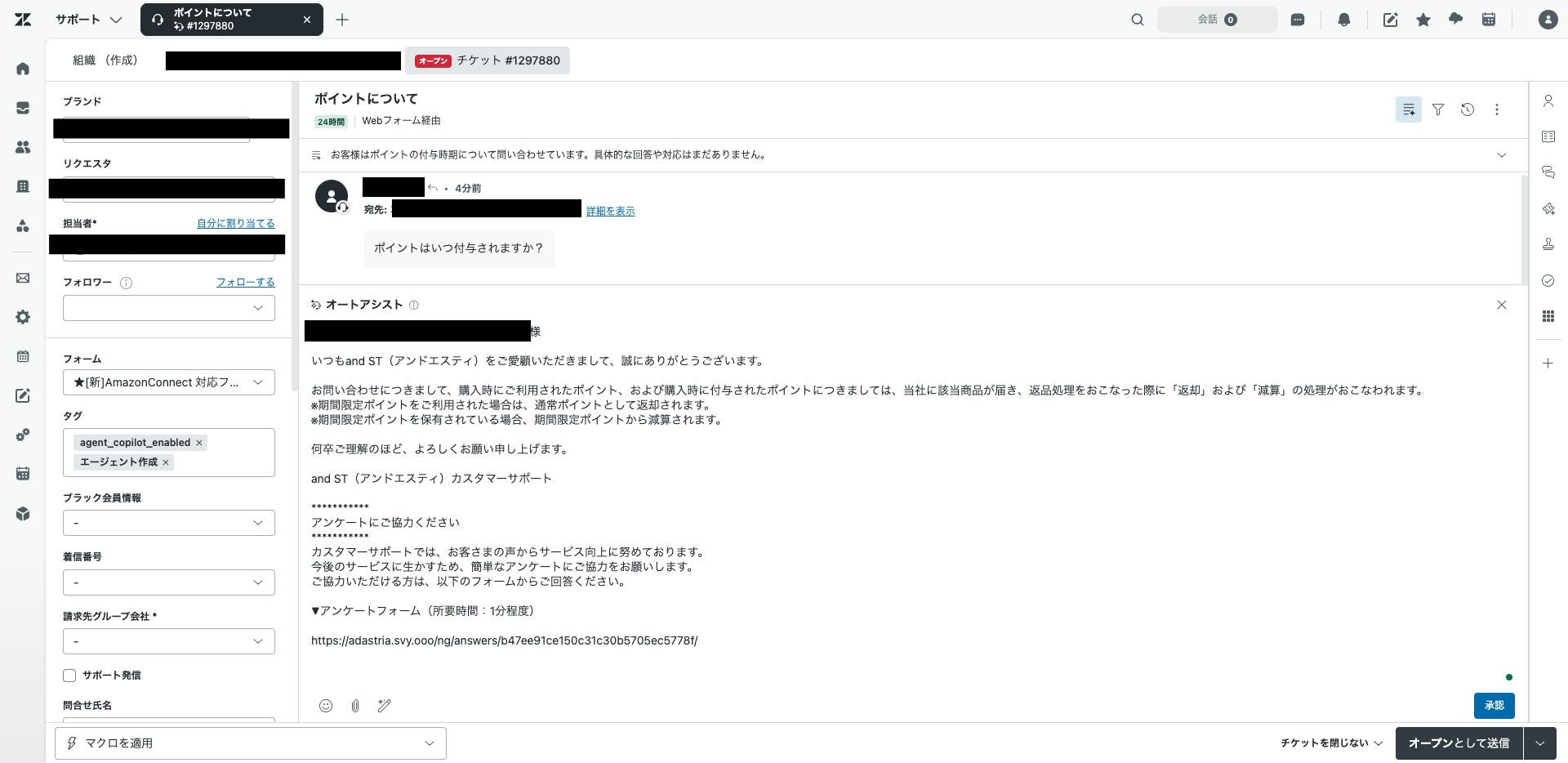Click the conversation filter funnel icon

click(x=1438, y=109)
